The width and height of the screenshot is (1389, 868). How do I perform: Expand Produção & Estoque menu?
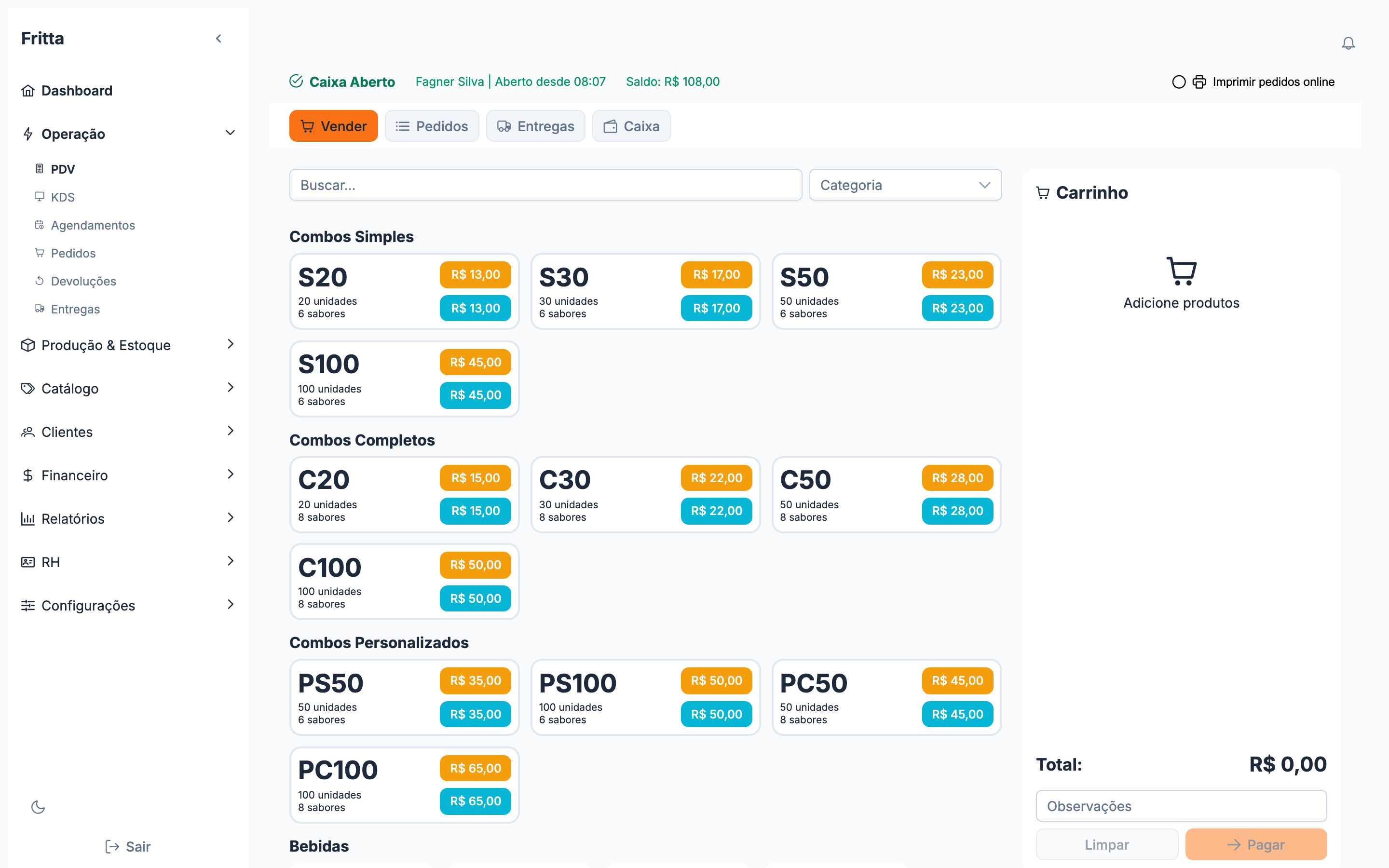pos(230,344)
